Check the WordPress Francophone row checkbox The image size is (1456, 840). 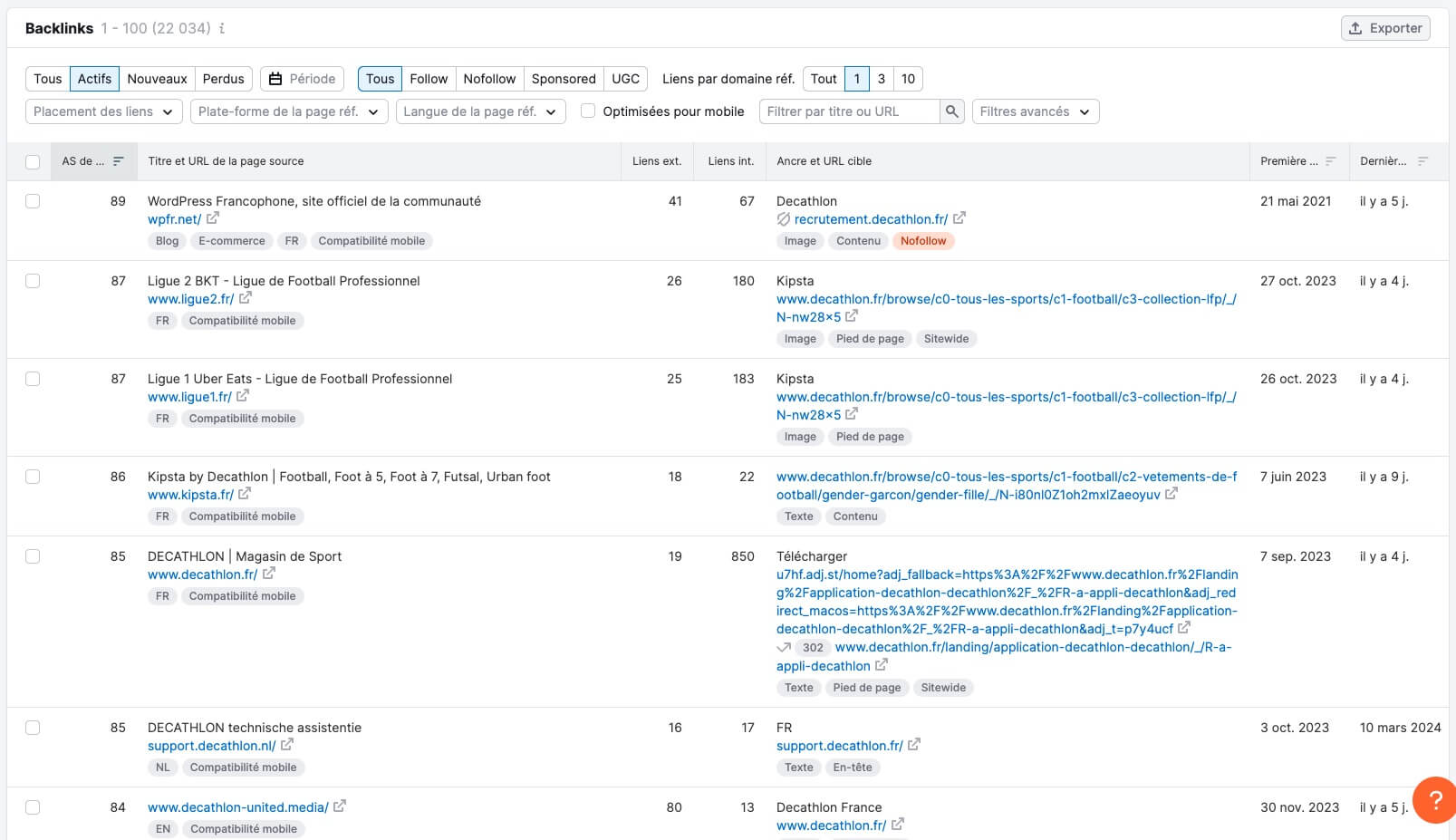(33, 201)
